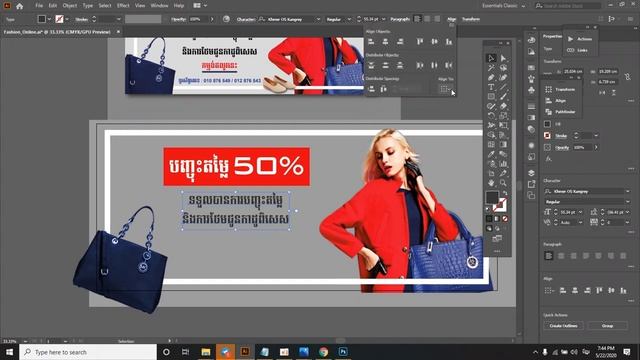Click vertical align bottom in floating Align panel
This screenshot has height=360, width=640.
[449, 42]
